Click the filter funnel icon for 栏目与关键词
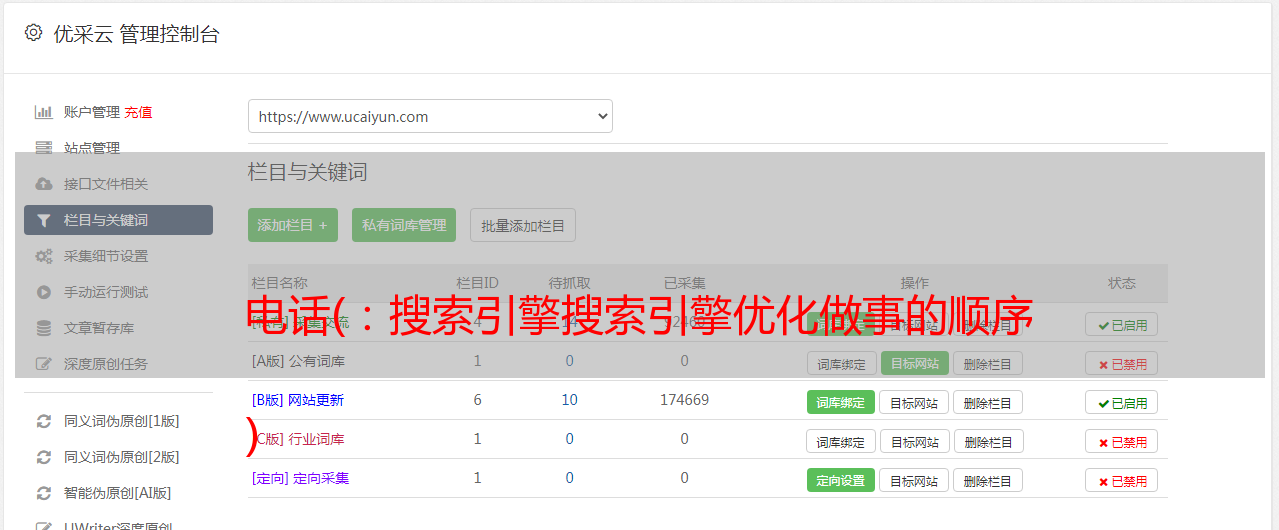The image size is (1279, 530). tap(43, 220)
